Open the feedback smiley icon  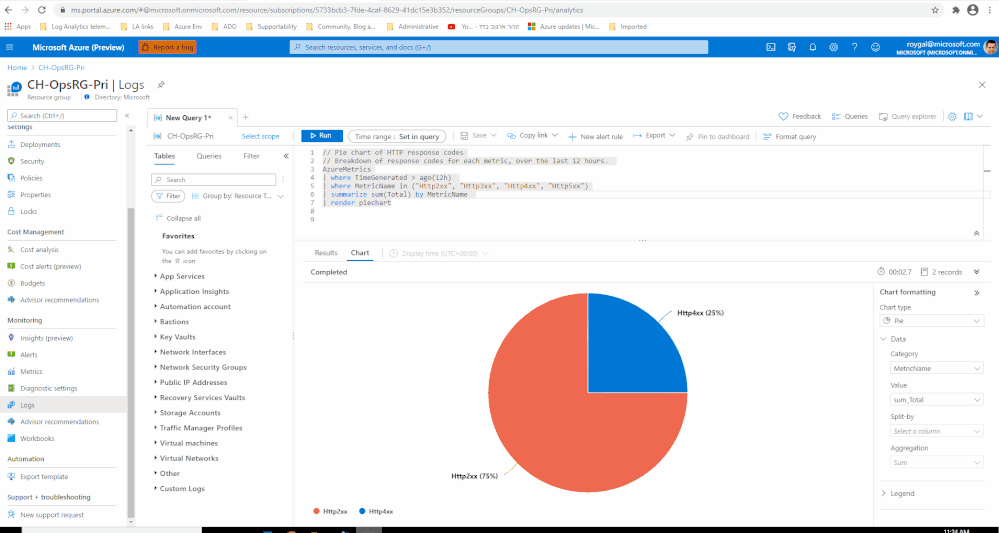pos(875,47)
